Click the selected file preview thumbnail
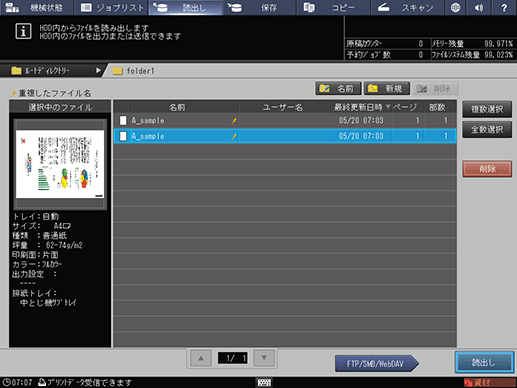517x388 pixels. pos(60,164)
